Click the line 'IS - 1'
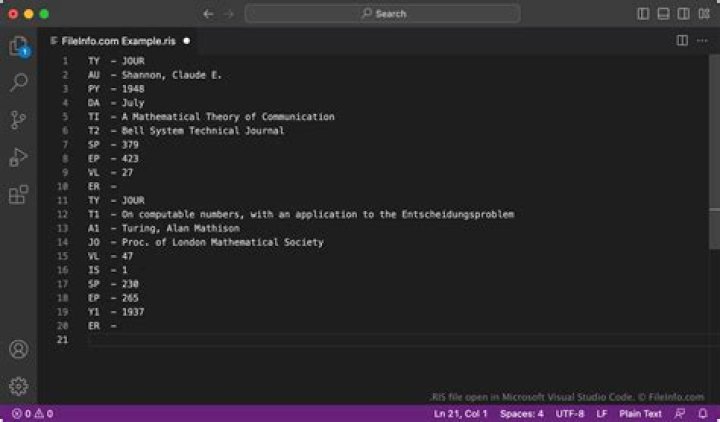Image resolution: width=720 pixels, height=422 pixels. tap(108, 270)
